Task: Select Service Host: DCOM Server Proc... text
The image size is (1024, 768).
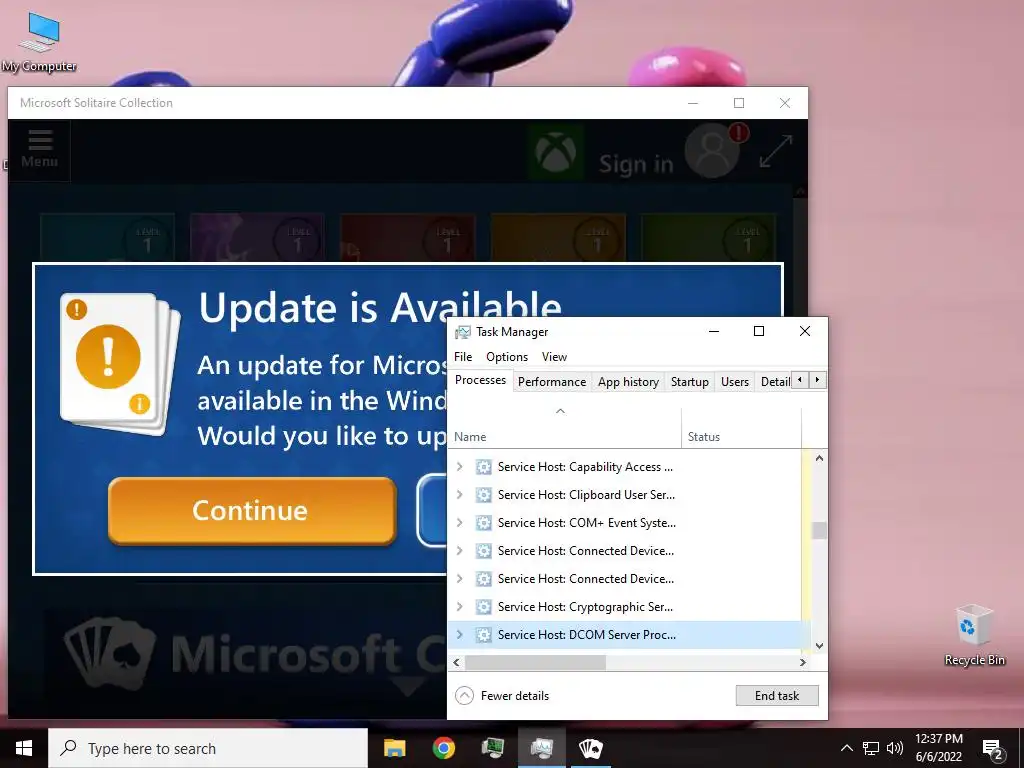Action: (x=586, y=634)
